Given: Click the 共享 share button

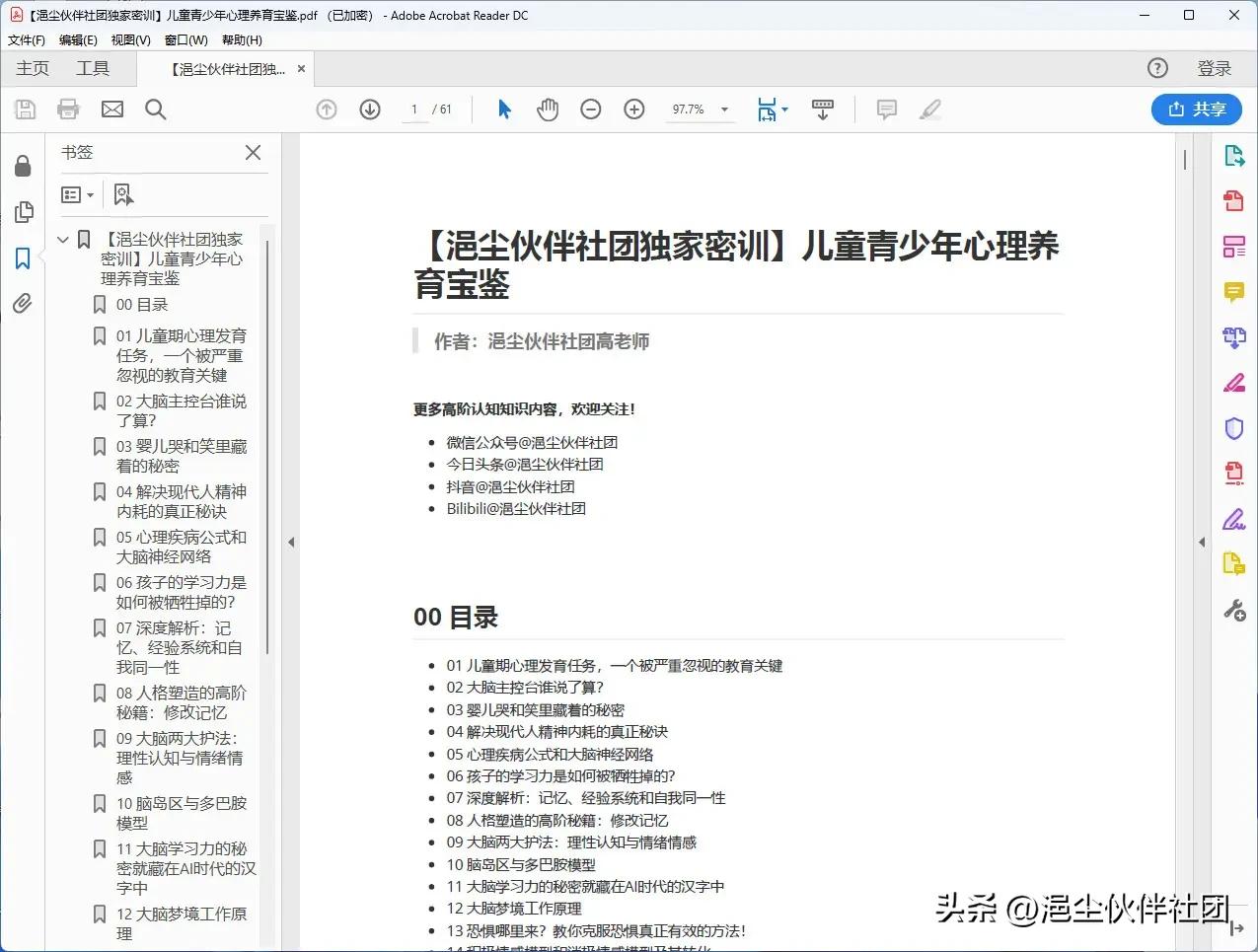Looking at the screenshot, I should coord(1197,110).
